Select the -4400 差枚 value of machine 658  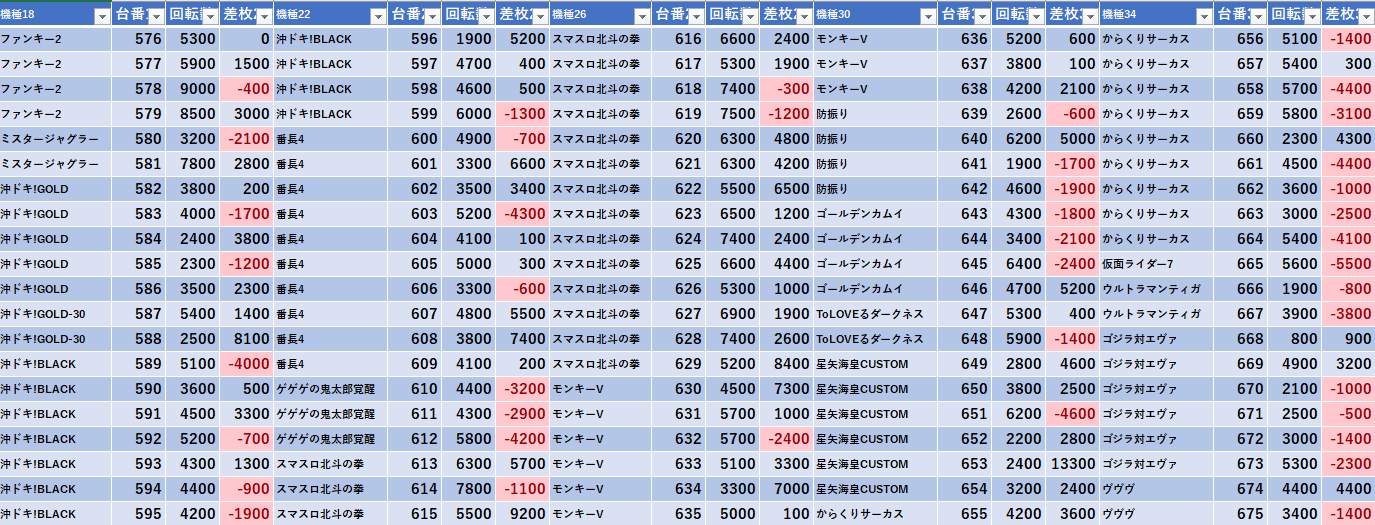(x=1348, y=89)
